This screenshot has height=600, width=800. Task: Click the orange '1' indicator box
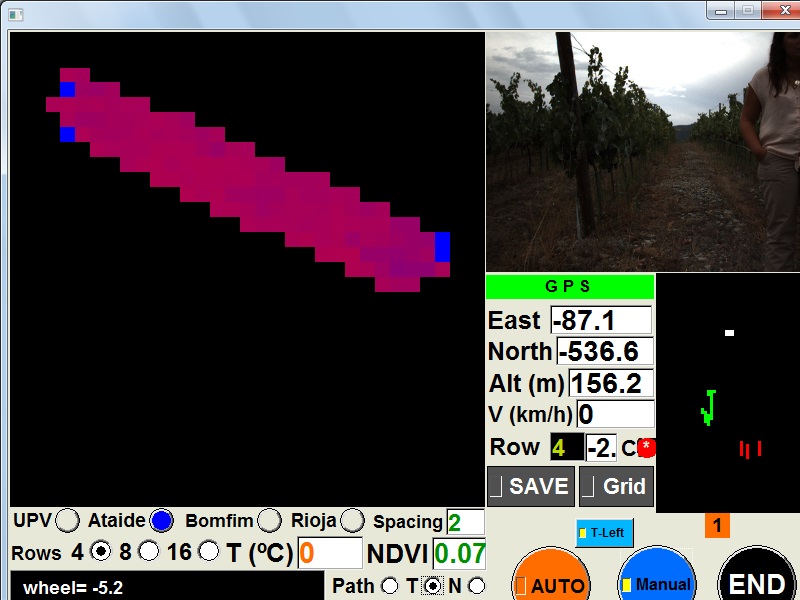point(717,525)
